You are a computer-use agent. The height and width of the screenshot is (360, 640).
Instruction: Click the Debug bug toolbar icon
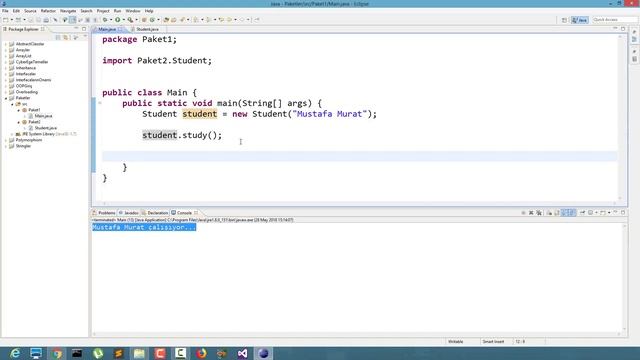pyautogui.click(x=105, y=20)
